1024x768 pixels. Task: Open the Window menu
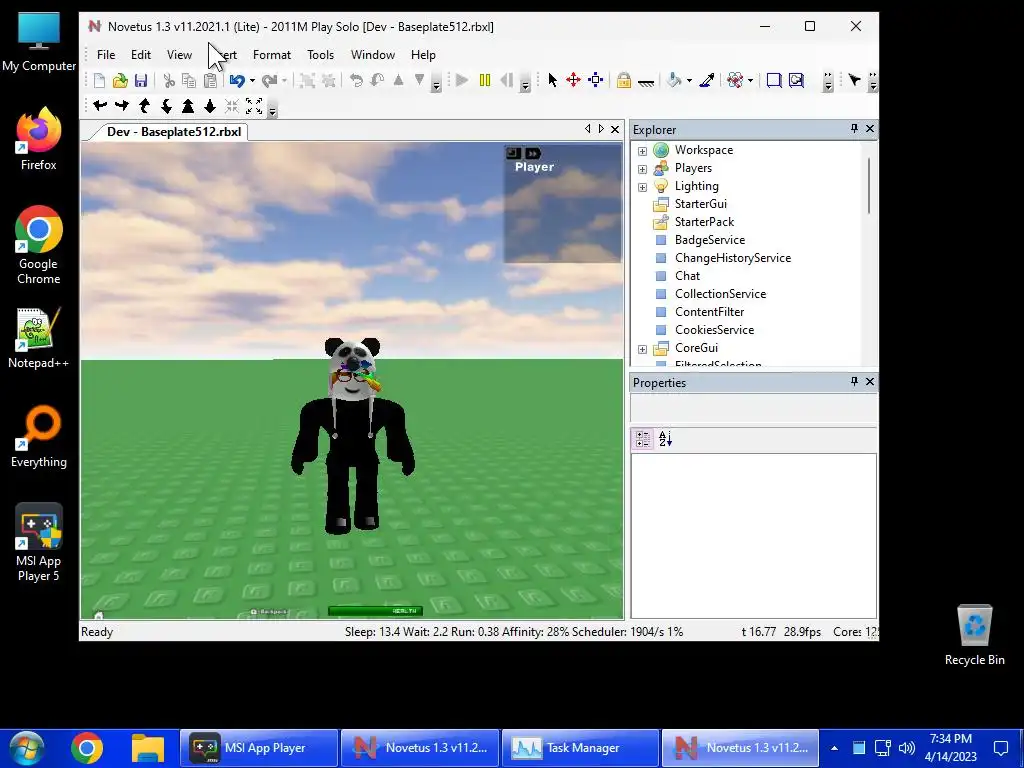[372, 55]
